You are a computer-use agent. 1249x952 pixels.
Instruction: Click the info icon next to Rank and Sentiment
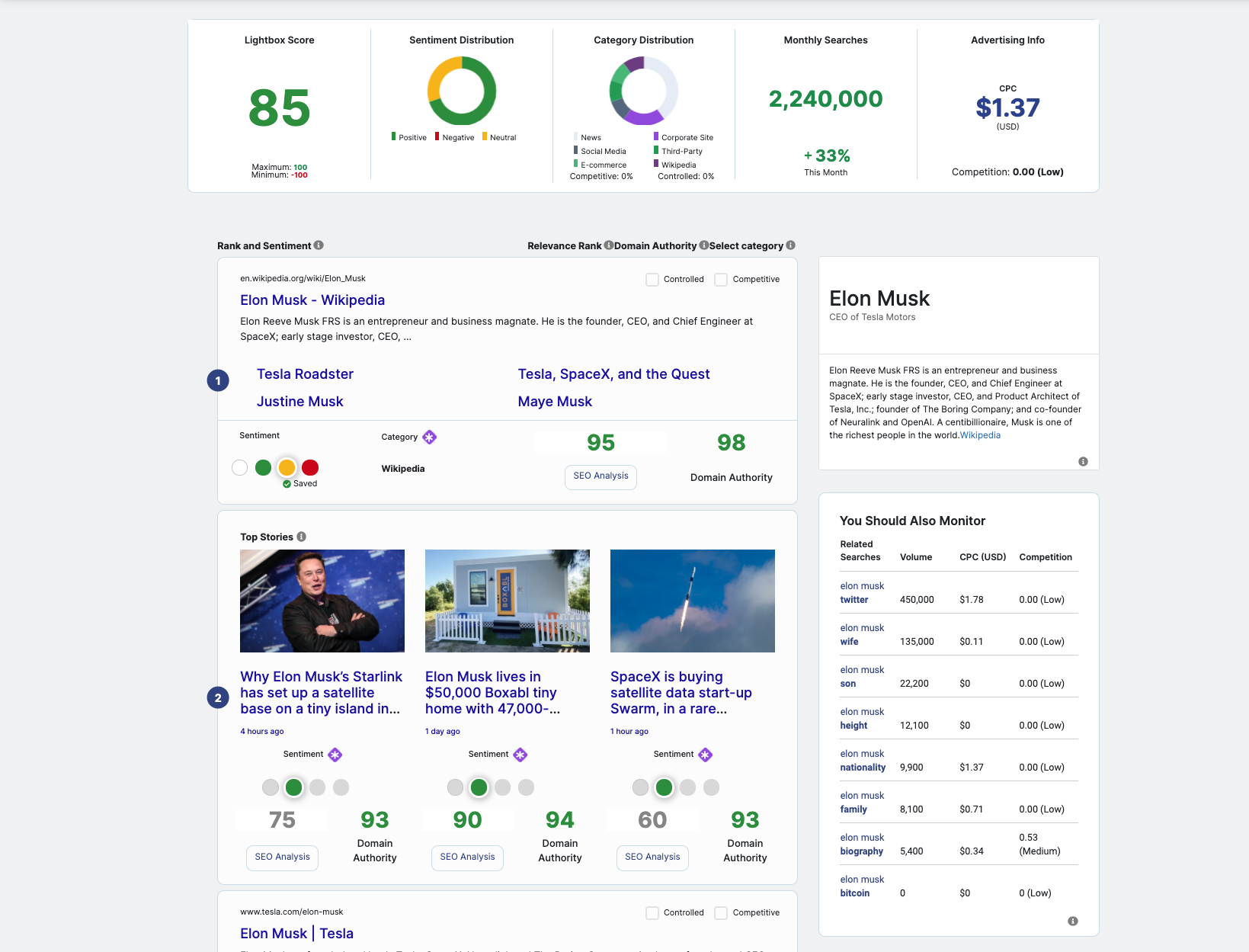pos(320,245)
